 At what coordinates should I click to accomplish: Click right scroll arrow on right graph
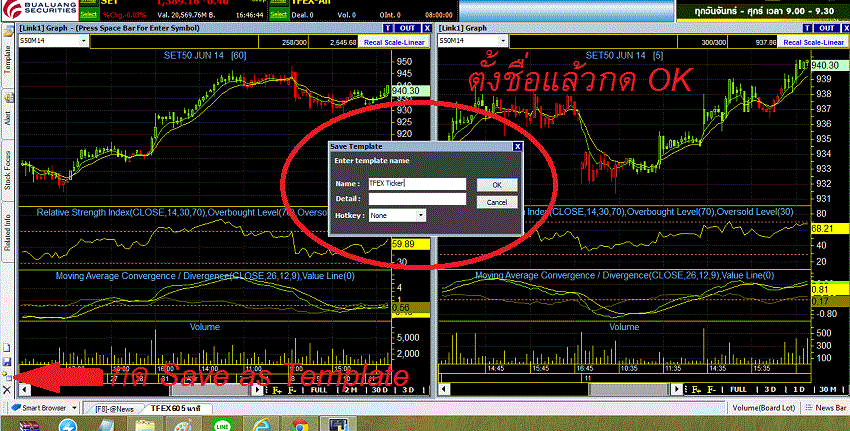(677, 389)
